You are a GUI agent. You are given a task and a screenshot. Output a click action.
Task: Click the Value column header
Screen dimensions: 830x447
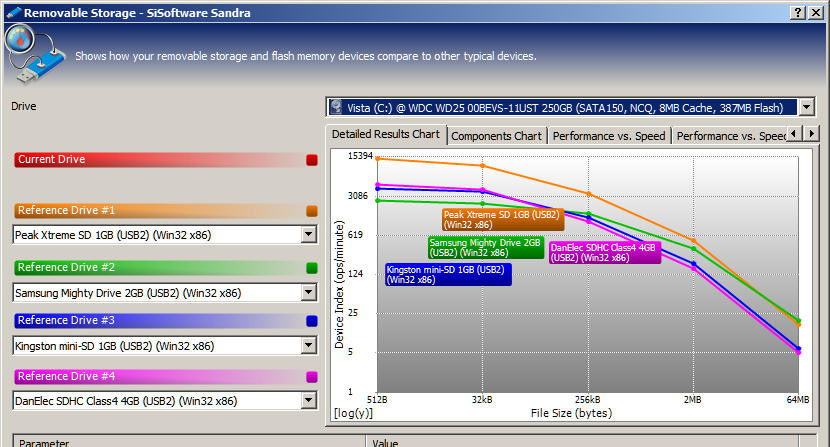point(582,442)
